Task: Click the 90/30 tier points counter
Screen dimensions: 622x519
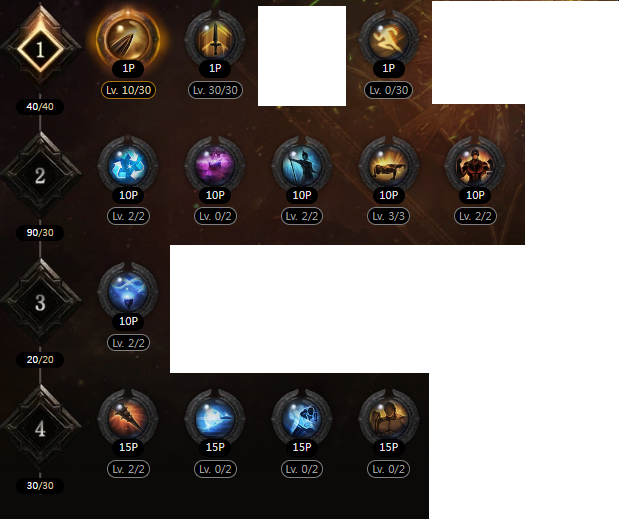Action: click(40, 233)
